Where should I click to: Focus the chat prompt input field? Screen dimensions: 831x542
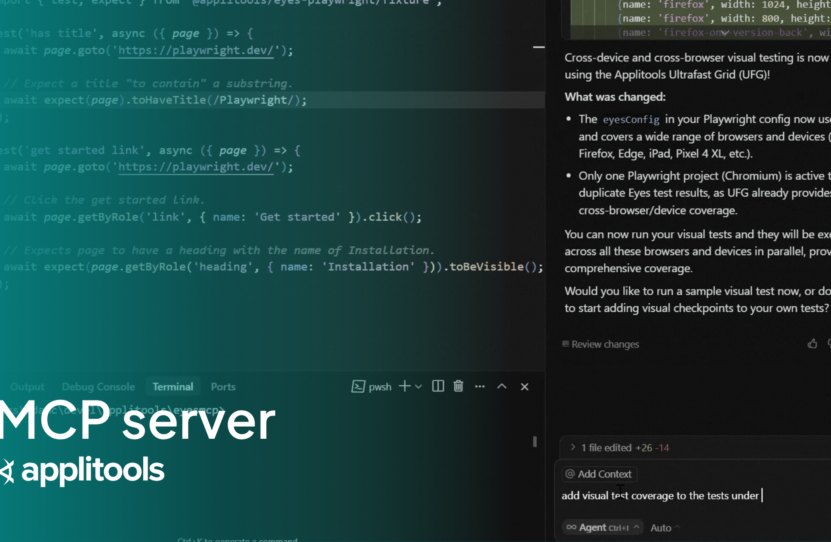694,496
